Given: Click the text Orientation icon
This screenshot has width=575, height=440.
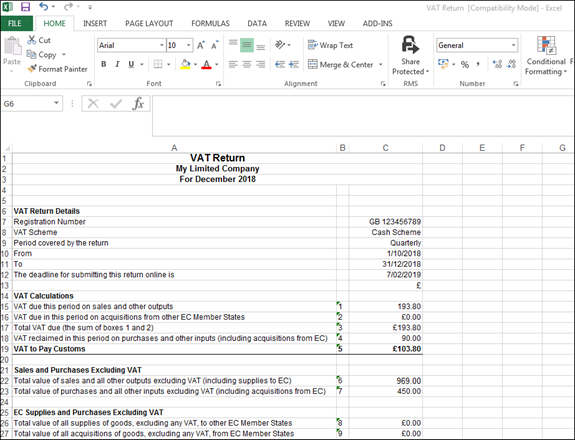Looking at the screenshot, I should pos(280,45).
